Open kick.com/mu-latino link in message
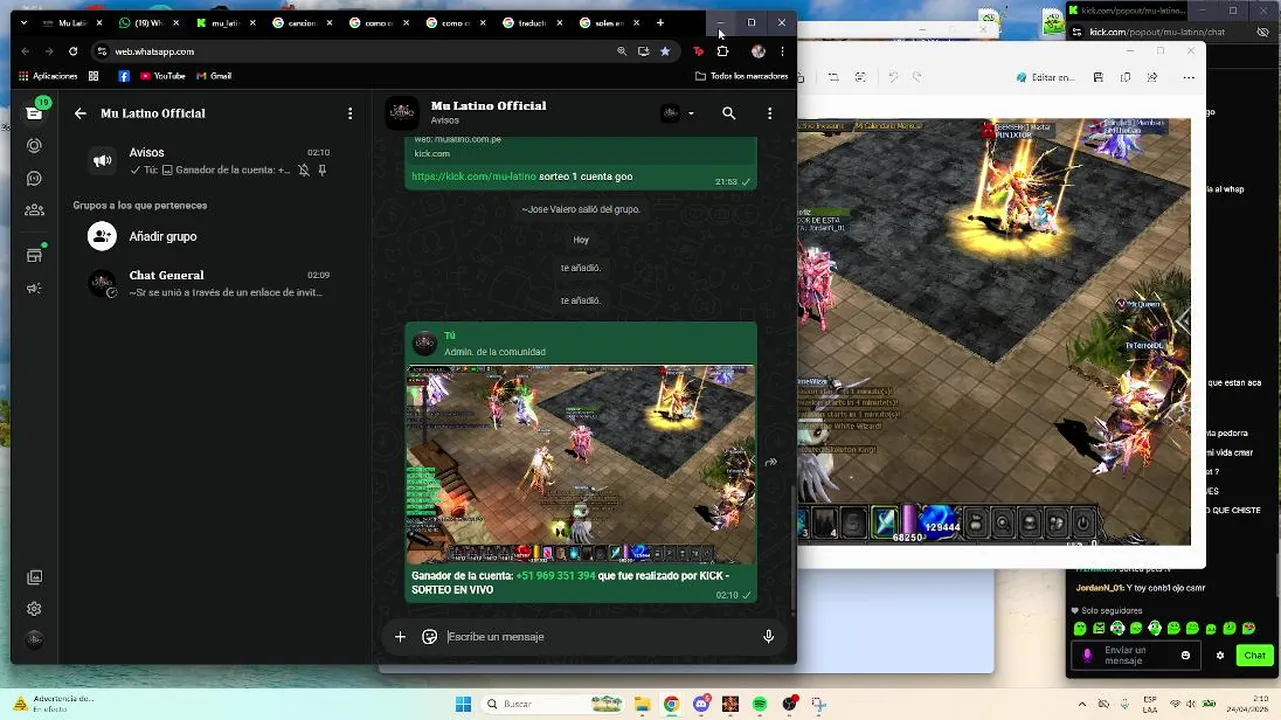Viewport: 1281px width, 720px height. pyautogui.click(x=474, y=176)
